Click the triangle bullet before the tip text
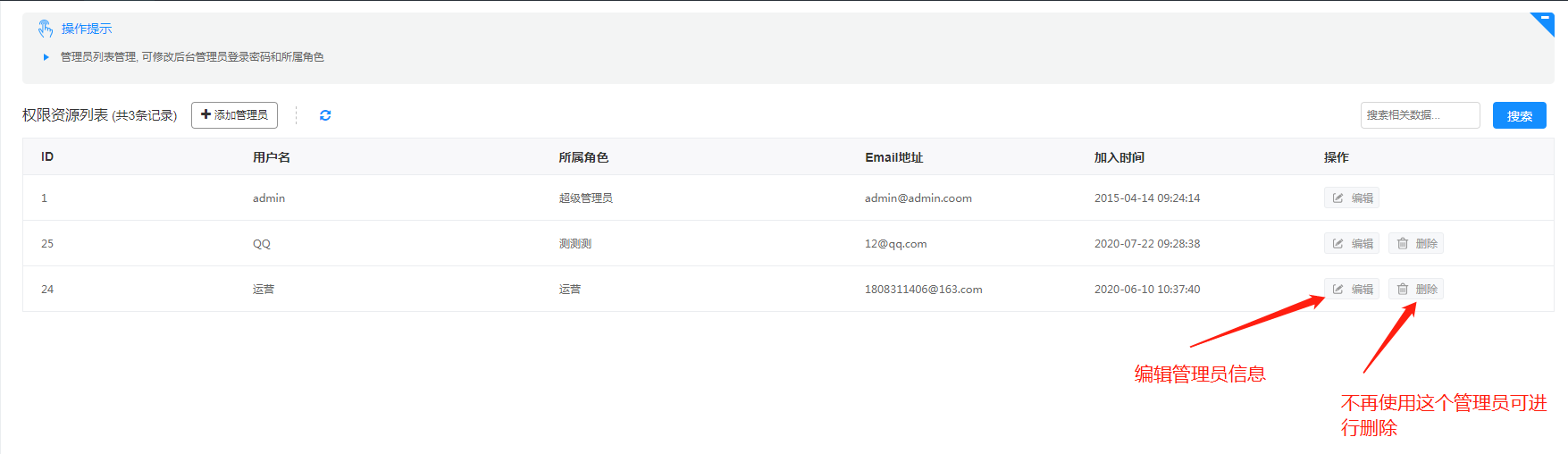1568x454 pixels. pos(46,57)
